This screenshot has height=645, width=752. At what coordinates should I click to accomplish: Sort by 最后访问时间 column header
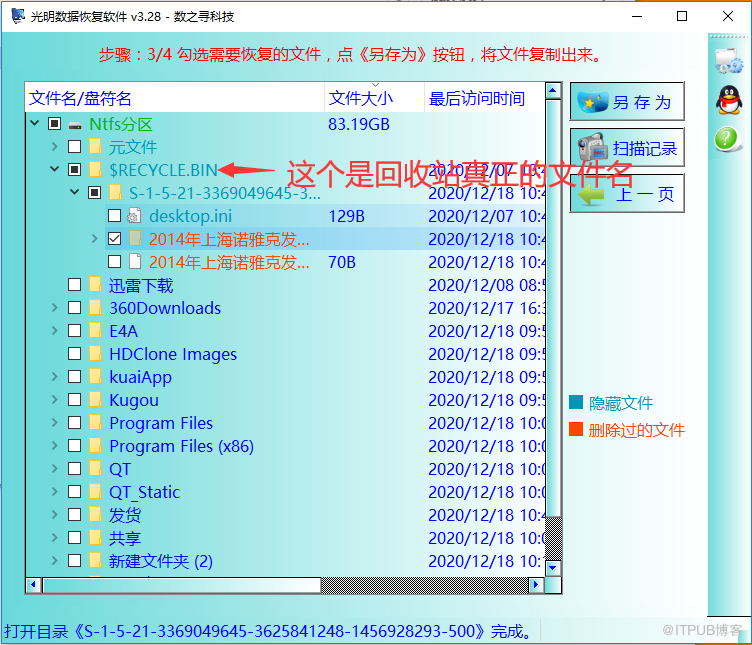point(484,98)
